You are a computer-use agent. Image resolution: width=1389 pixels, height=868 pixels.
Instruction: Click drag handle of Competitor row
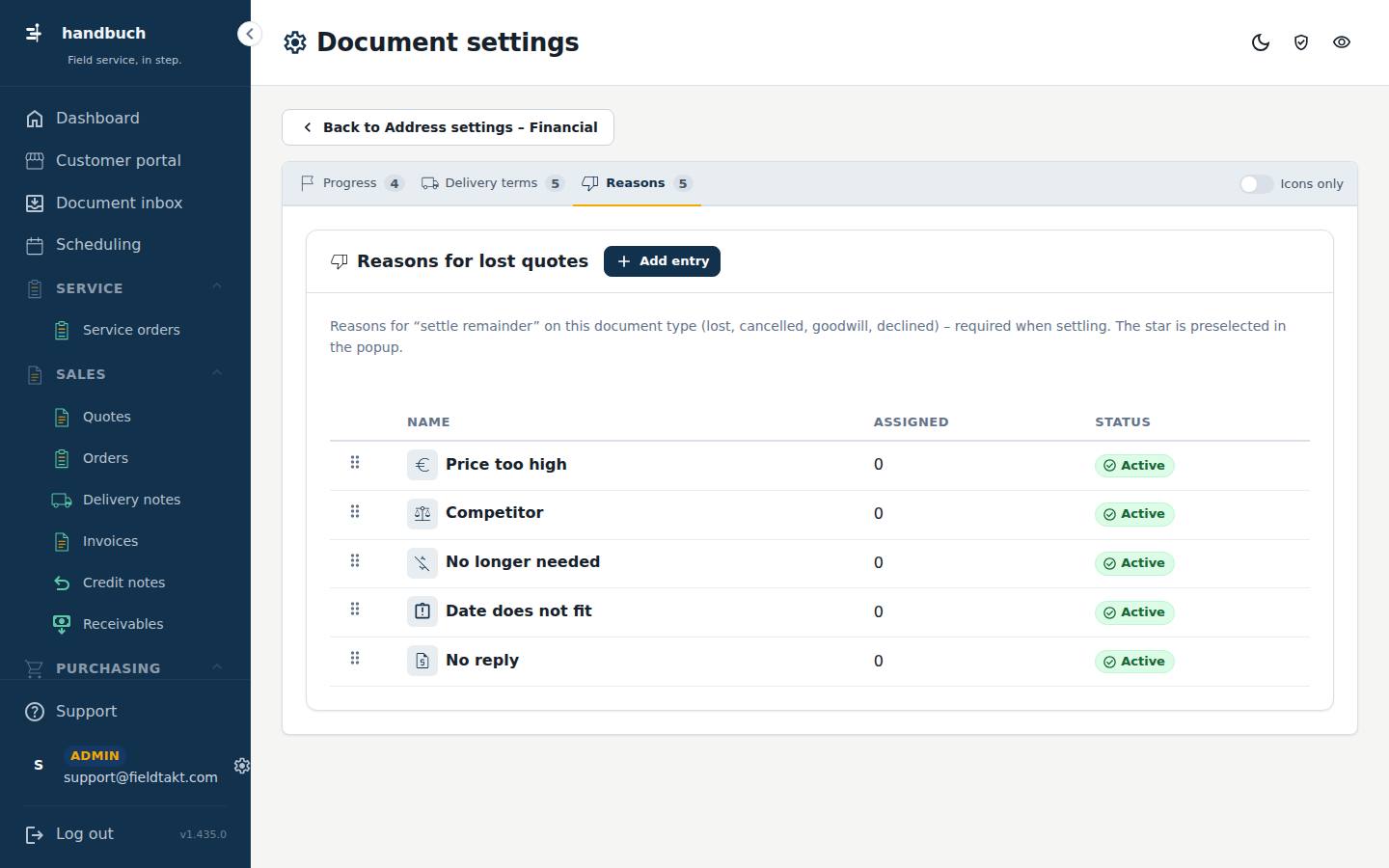pyautogui.click(x=355, y=512)
